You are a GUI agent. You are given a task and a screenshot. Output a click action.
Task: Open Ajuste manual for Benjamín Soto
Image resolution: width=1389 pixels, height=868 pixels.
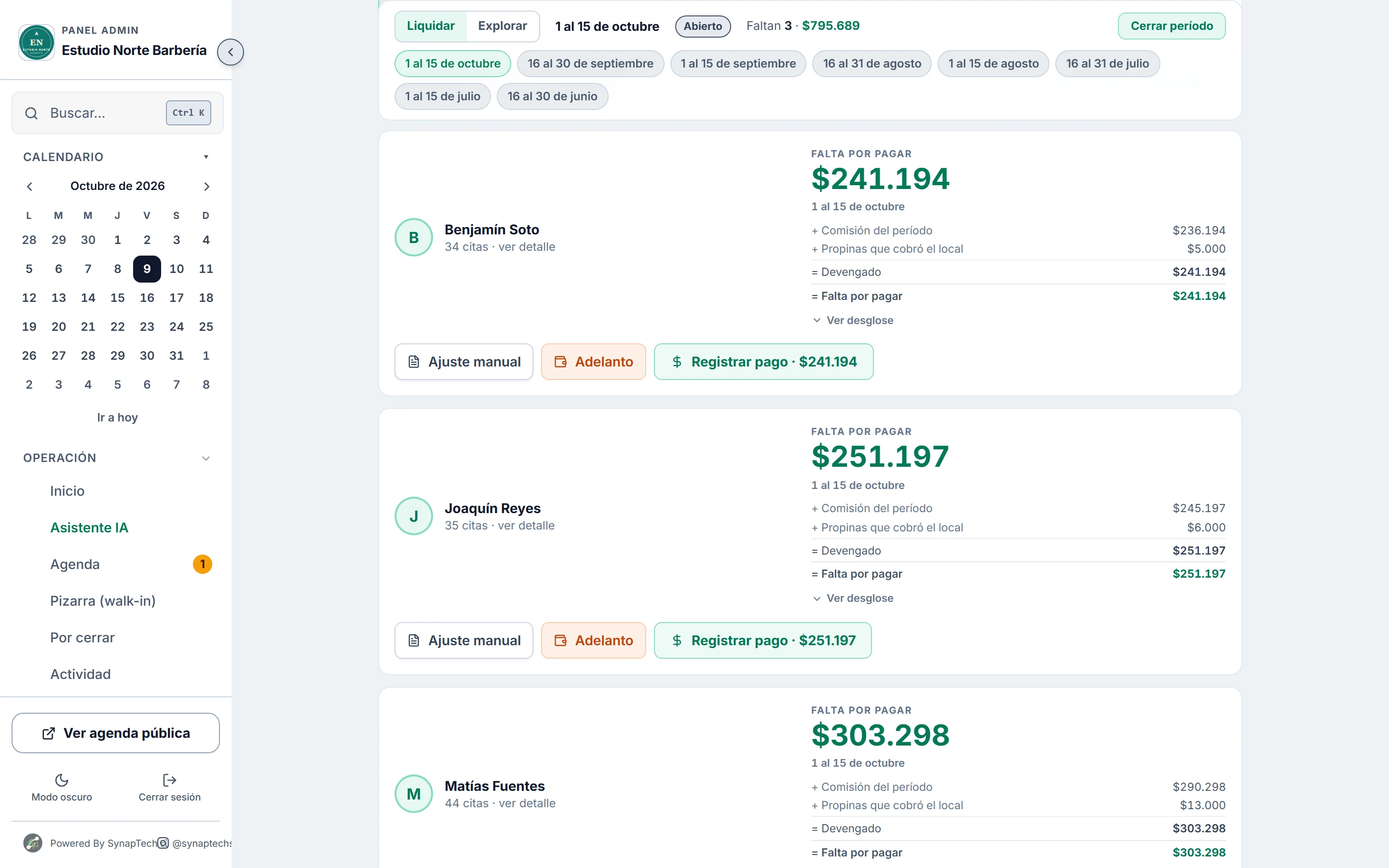pyautogui.click(x=464, y=362)
